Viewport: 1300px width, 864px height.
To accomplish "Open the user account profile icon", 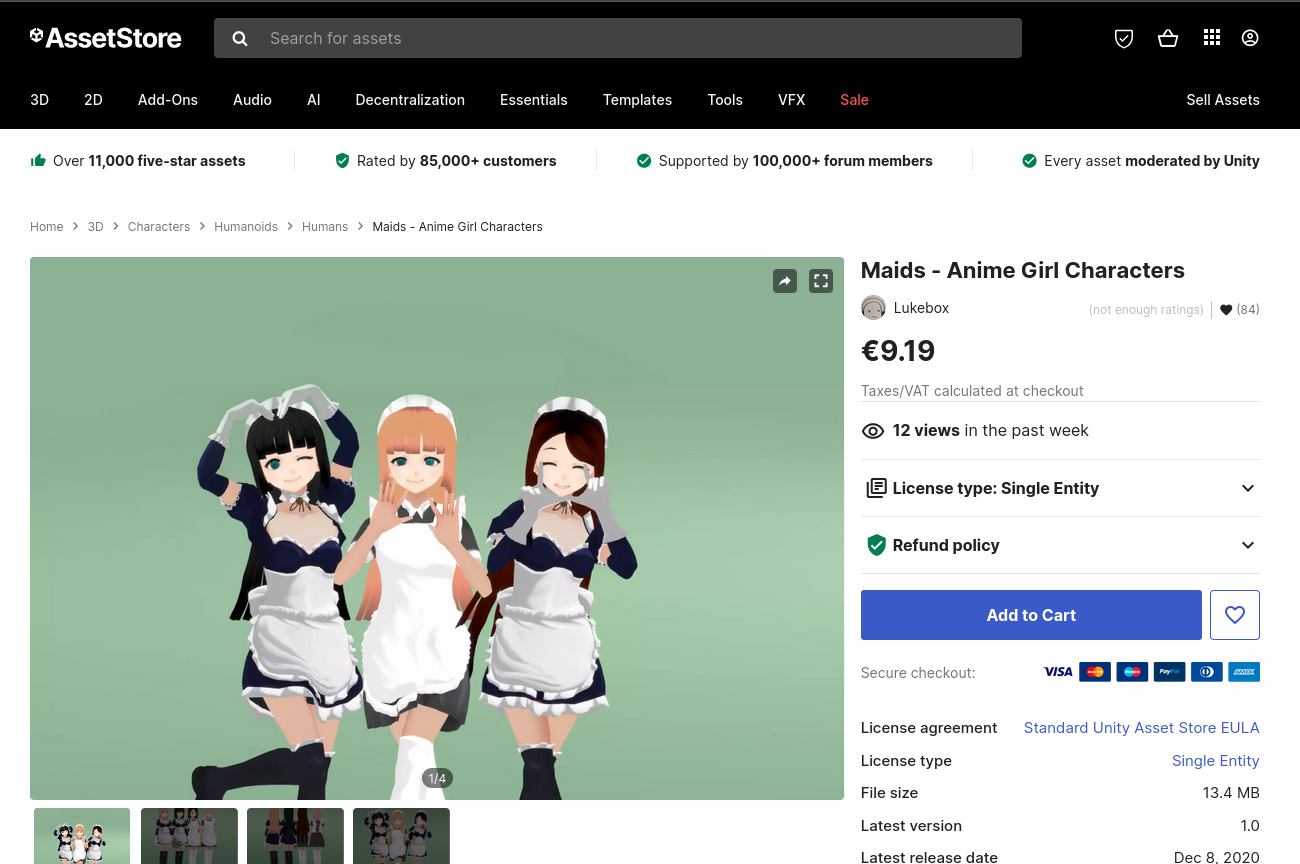I will coord(1250,38).
